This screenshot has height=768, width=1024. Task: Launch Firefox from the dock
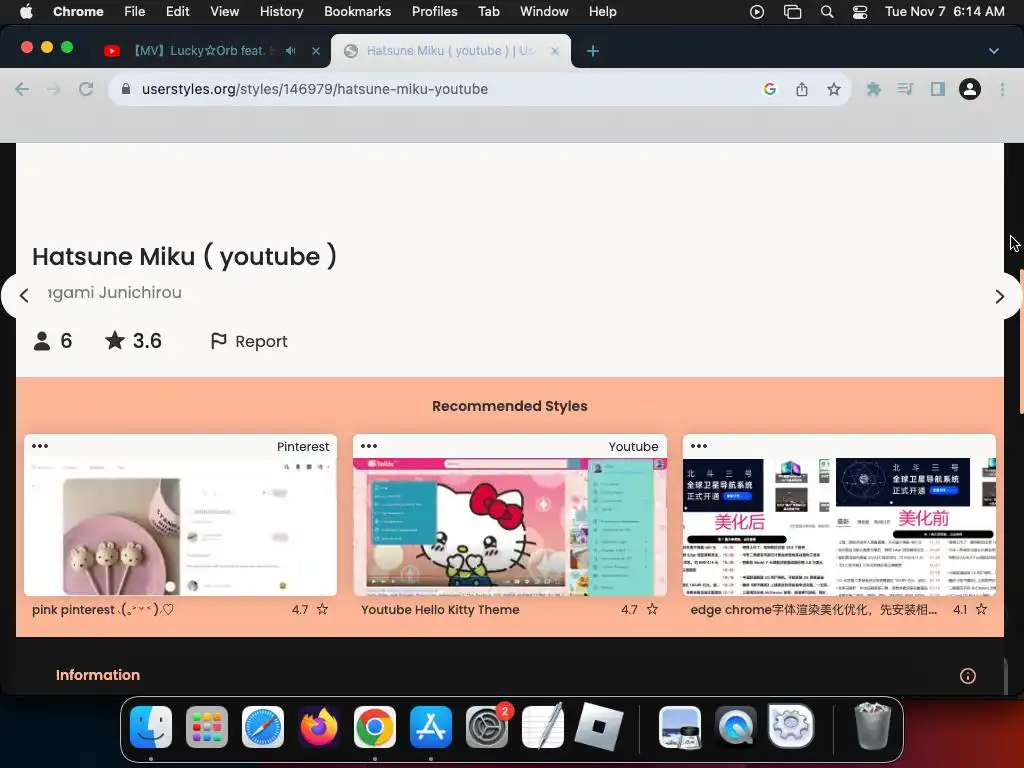[319, 727]
